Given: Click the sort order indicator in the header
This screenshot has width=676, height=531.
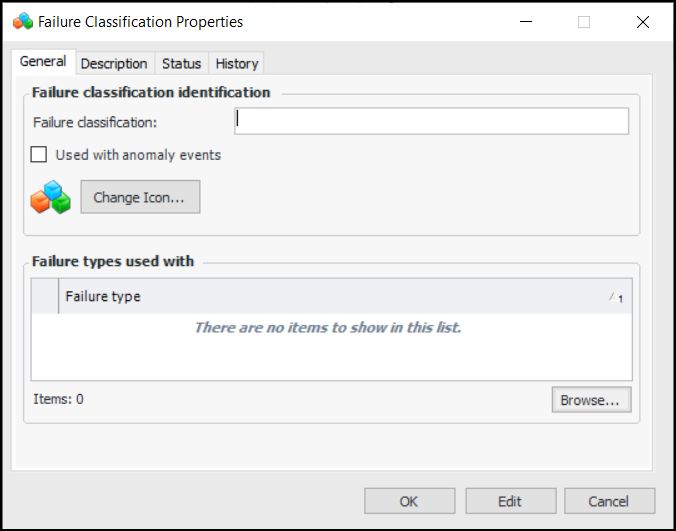Looking at the screenshot, I should tap(617, 297).
